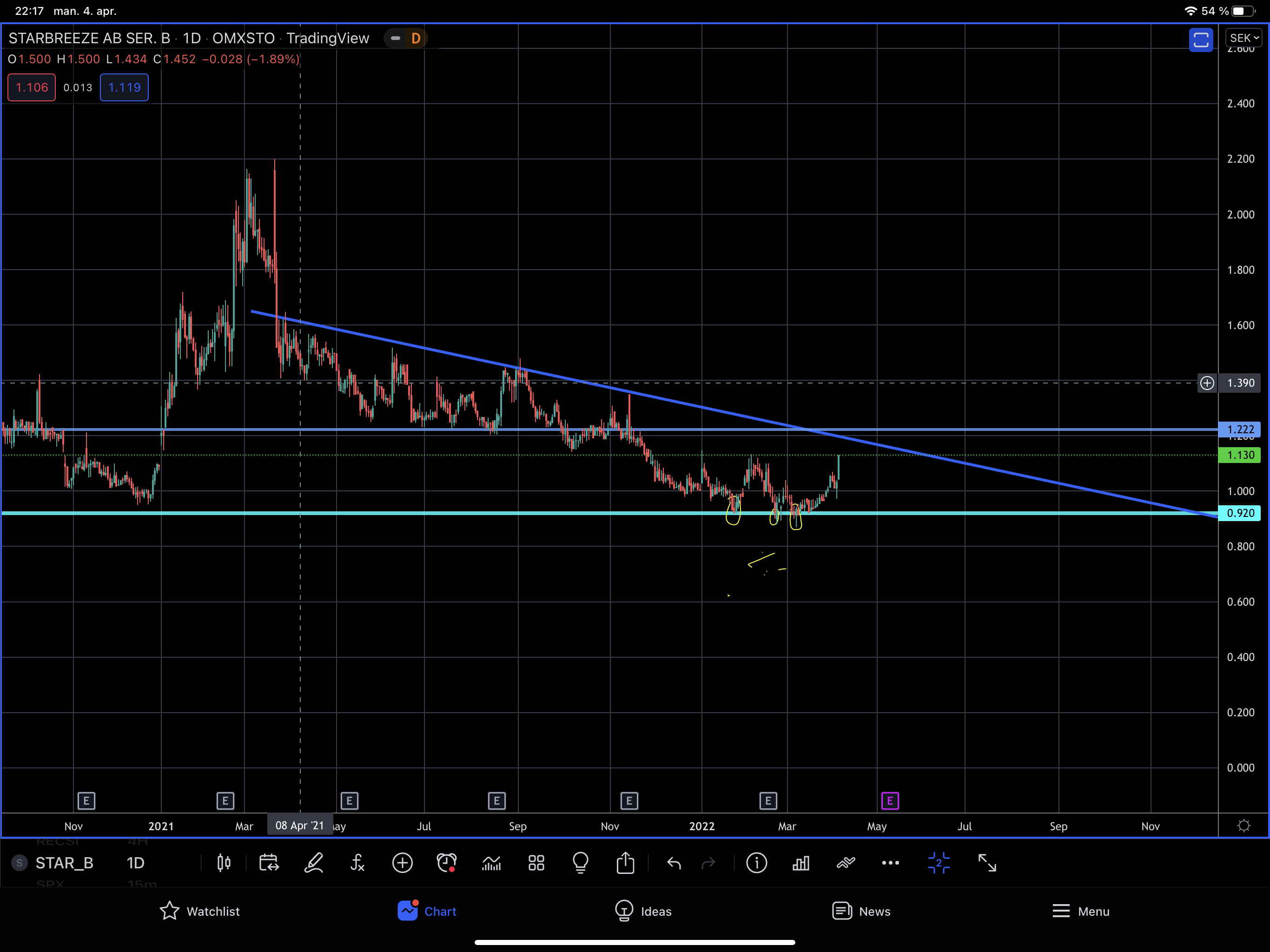Open the drawing pencil tool
This screenshot has width=1270, height=952.
313,862
